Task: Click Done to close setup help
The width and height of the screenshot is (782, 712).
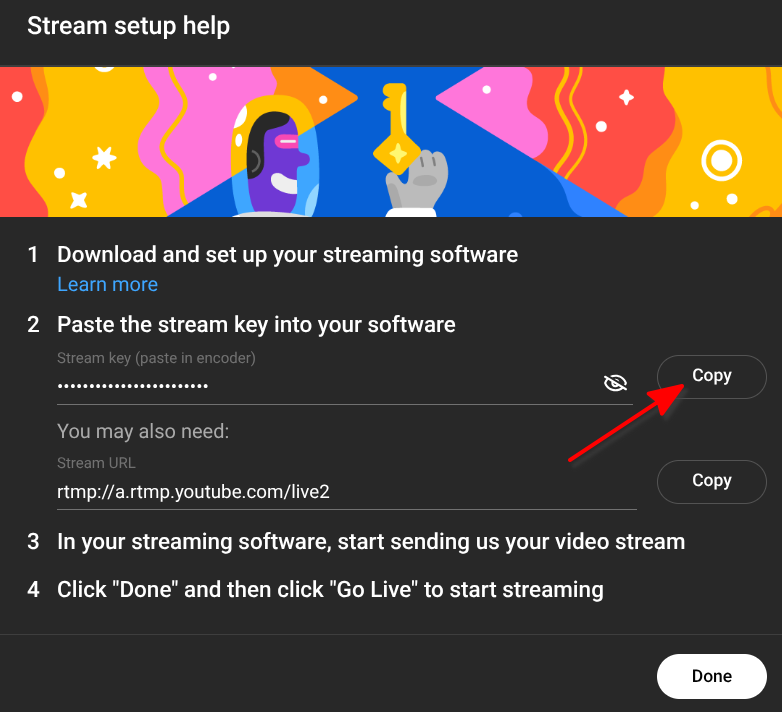Action: tap(711, 676)
